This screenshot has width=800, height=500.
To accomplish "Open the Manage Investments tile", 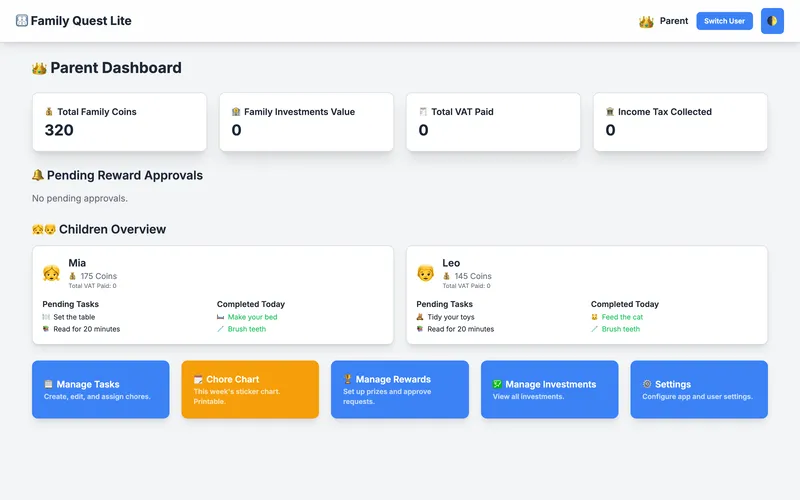I will point(549,389).
